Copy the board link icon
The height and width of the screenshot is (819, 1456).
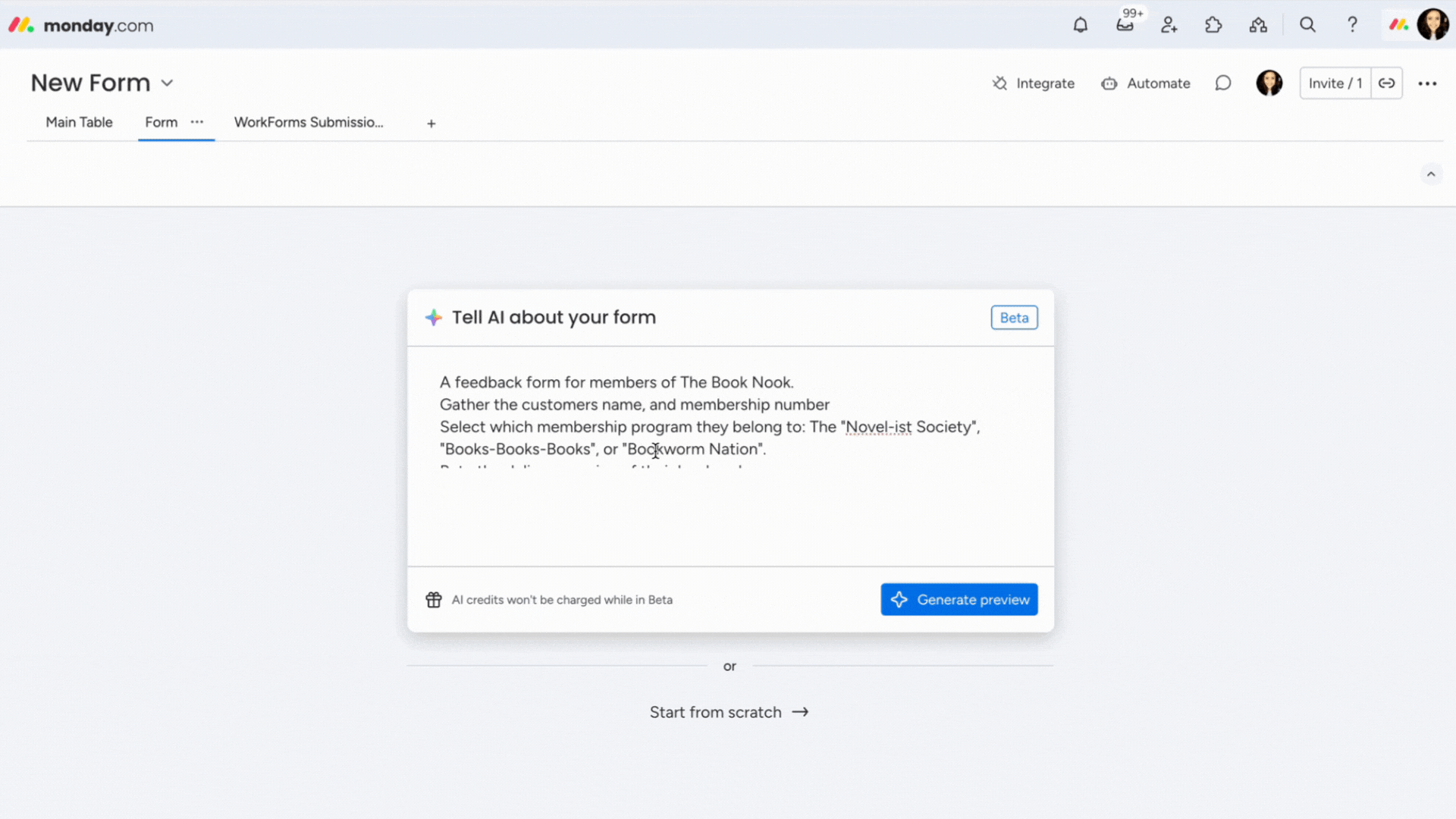point(1387,83)
